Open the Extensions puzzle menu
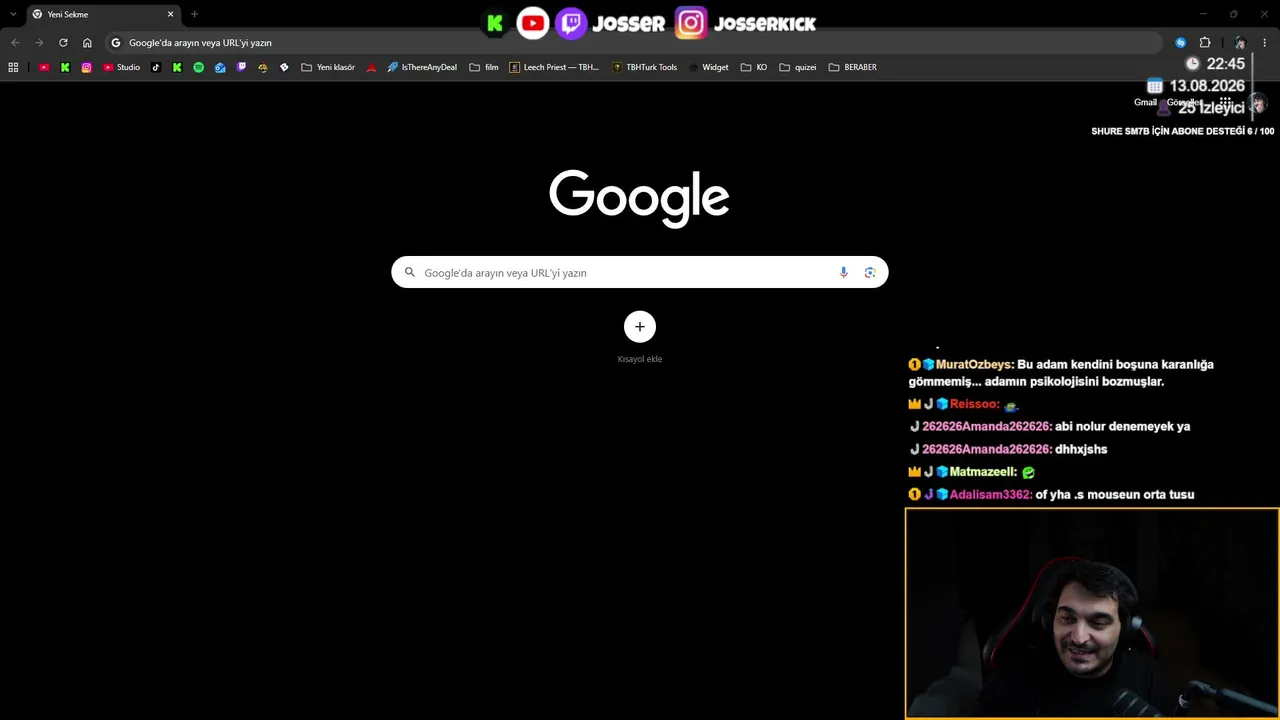The width and height of the screenshot is (1280, 720). click(x=1205, y=43)
